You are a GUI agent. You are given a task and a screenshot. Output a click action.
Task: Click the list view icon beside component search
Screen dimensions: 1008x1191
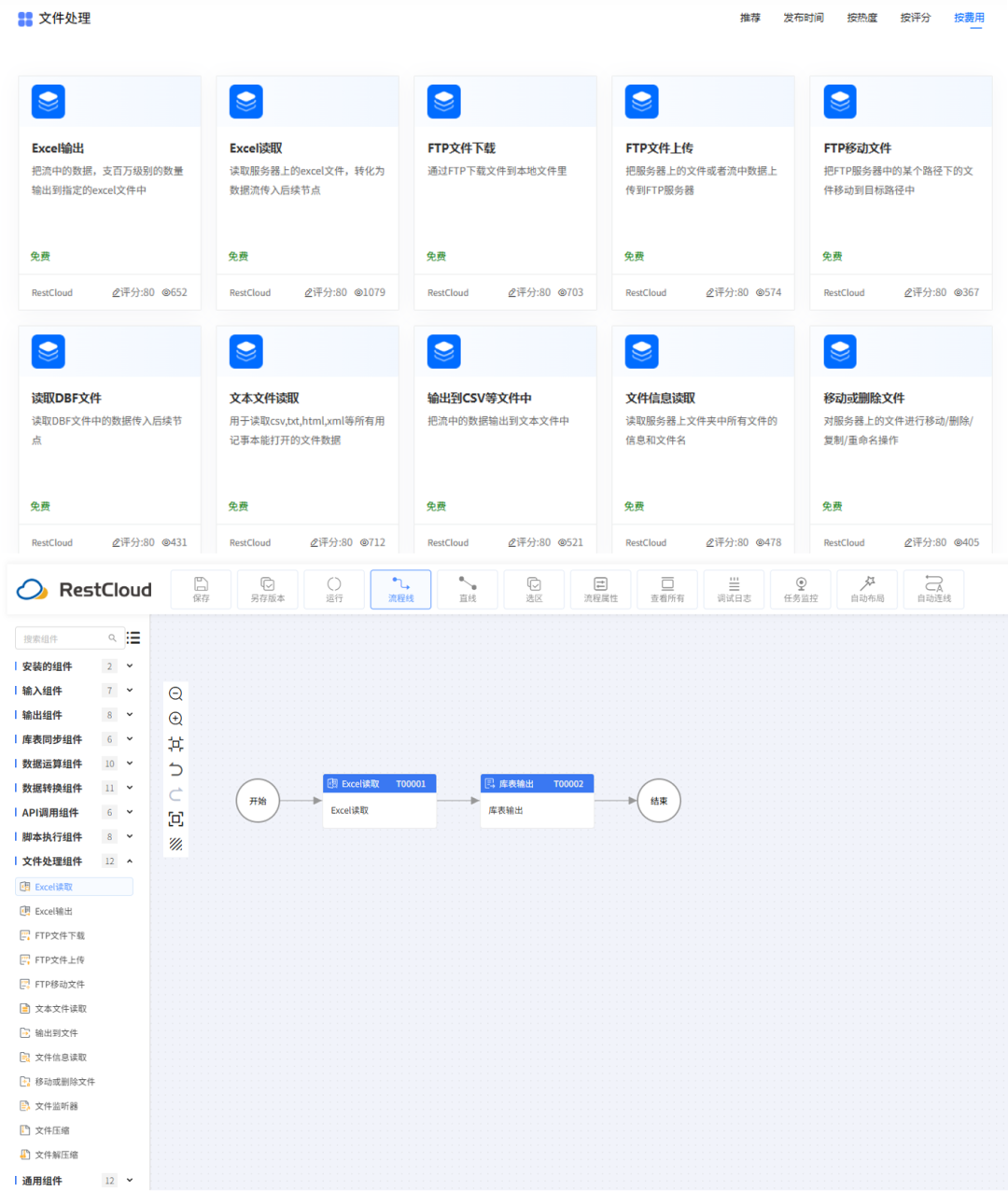coord(133,638)
